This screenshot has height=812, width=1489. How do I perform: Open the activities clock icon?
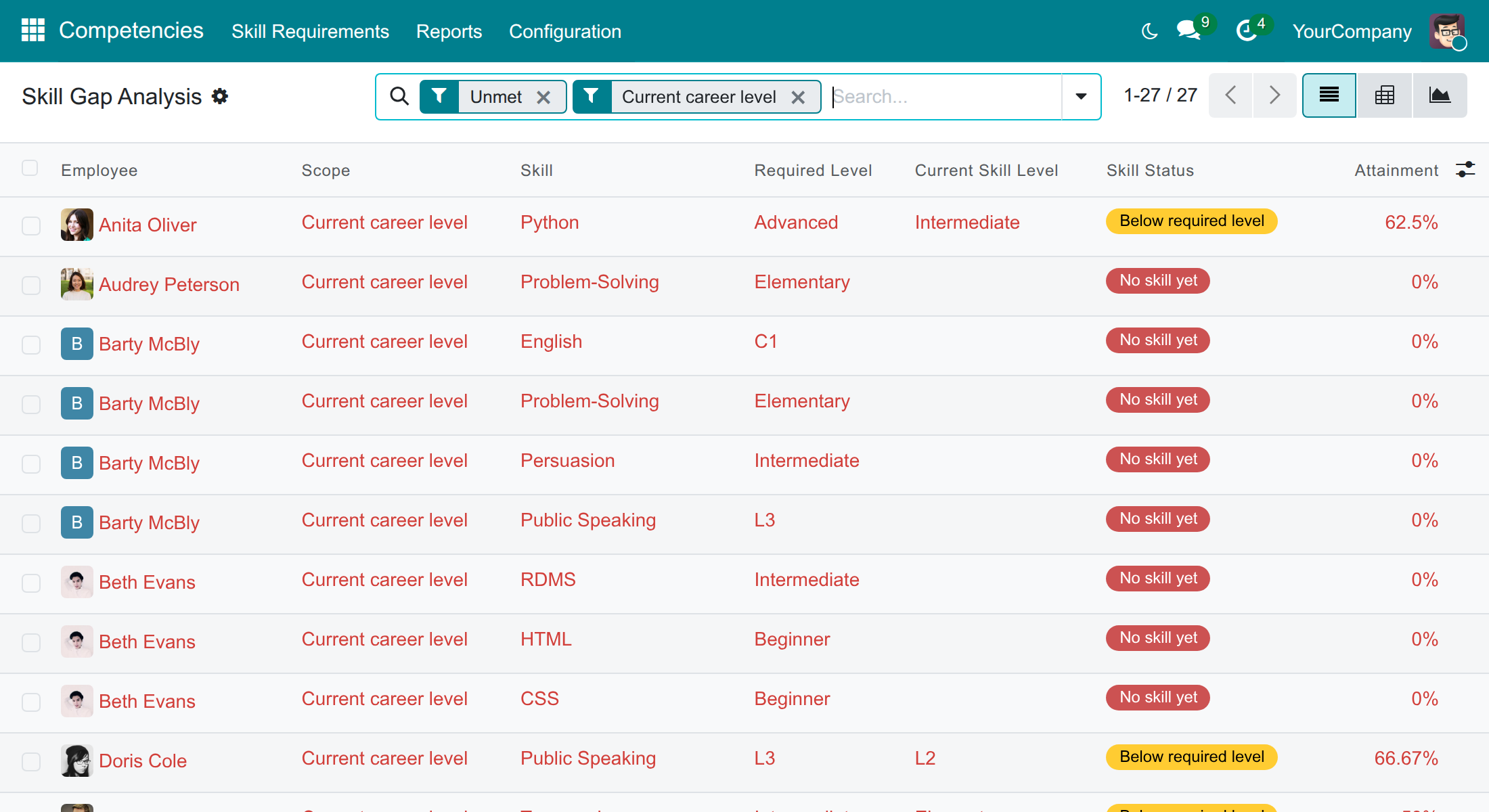click(1246, 30)
